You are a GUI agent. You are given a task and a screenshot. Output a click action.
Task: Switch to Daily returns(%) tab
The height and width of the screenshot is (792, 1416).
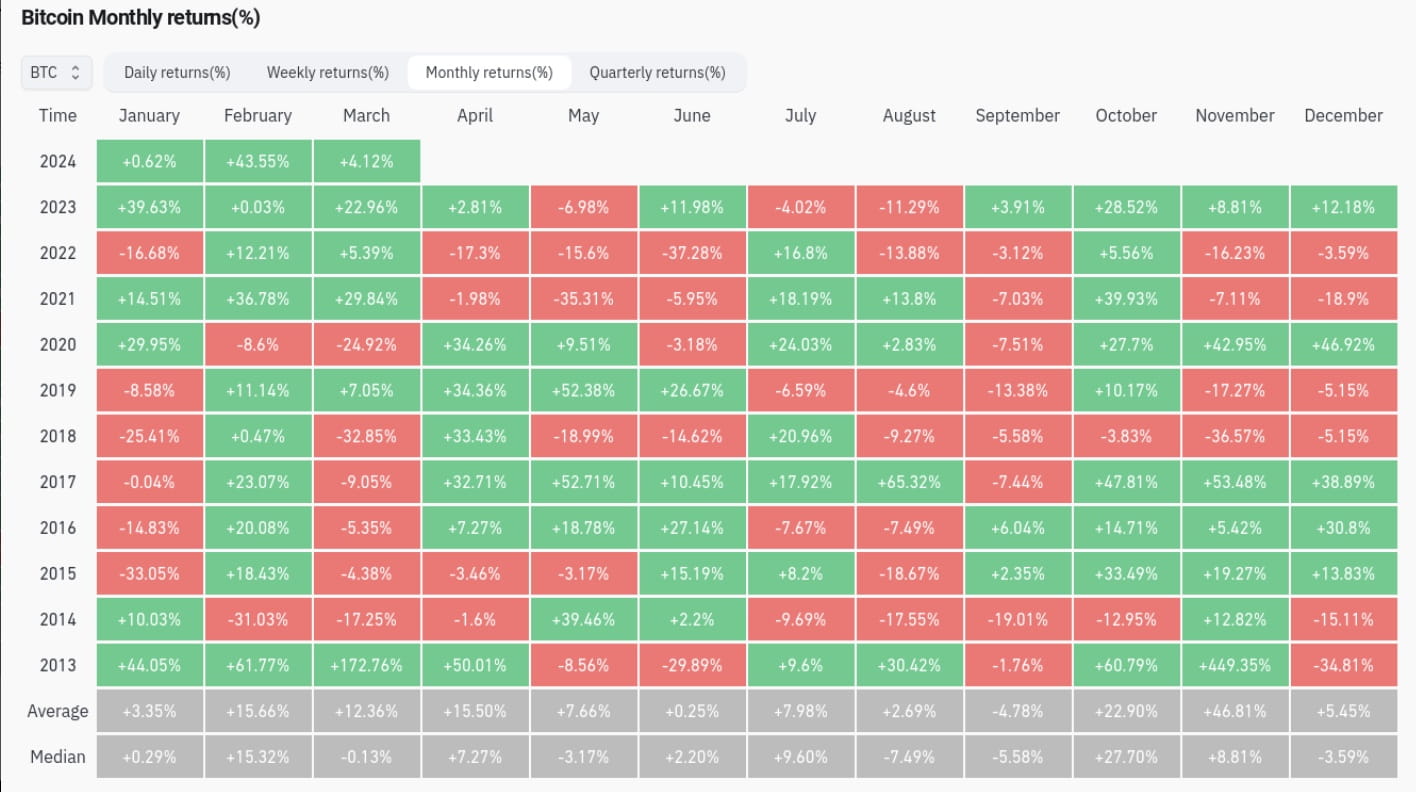176,72
